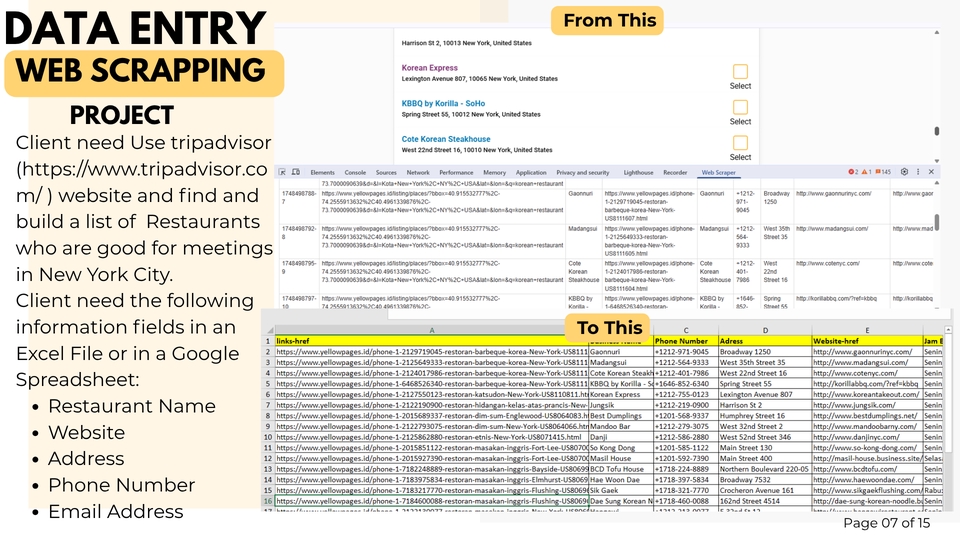The height and width of the screenshot is (540, 960).
Task: Switch to the Lighthouse tab
Action: pyautogui.click(x=638, y=173)
